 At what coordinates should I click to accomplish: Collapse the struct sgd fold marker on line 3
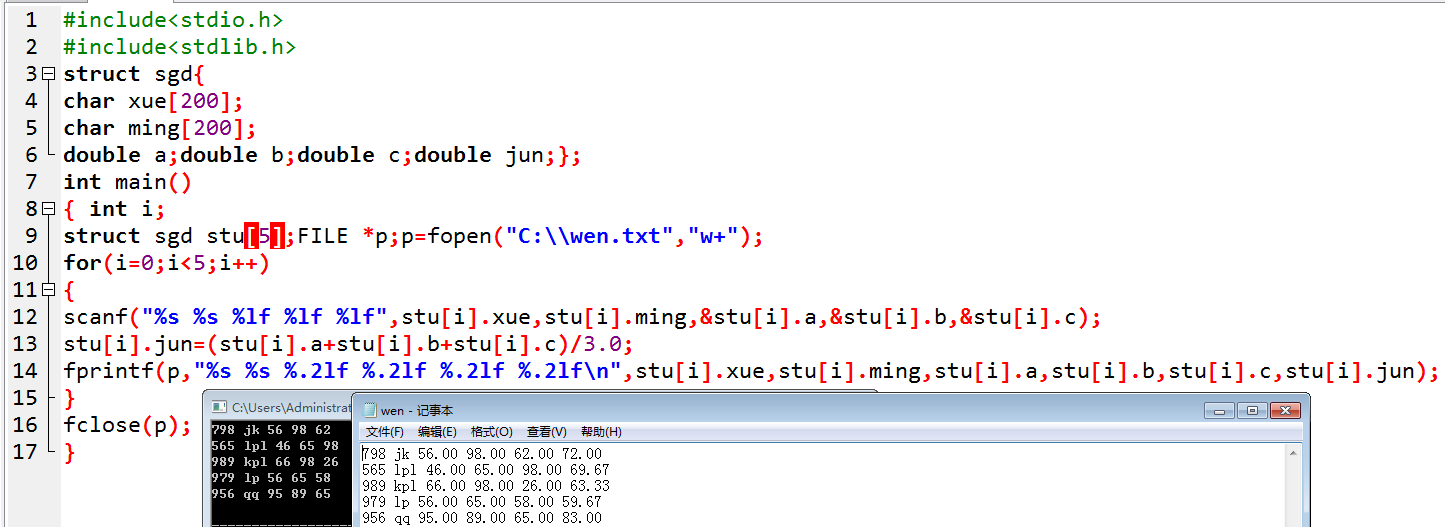[49, 74]
